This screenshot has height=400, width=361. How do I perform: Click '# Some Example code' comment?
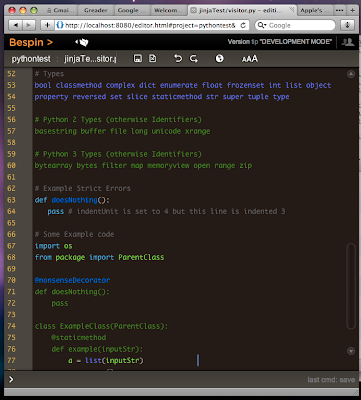pos(74,234)
